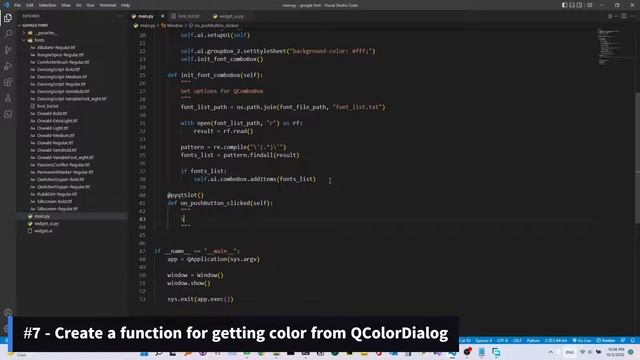
Task: Open the File menu
Action: click(18, 5)
